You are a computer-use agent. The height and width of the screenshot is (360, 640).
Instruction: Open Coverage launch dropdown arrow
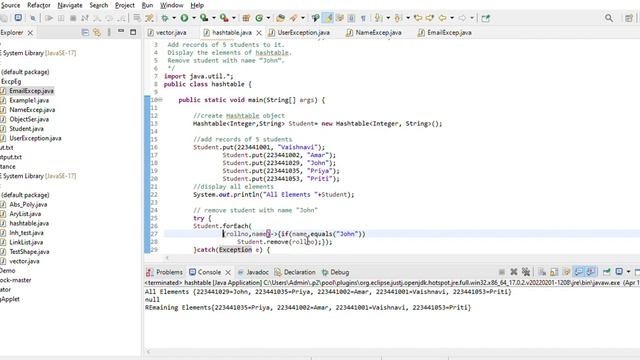(x=213, y=18)
